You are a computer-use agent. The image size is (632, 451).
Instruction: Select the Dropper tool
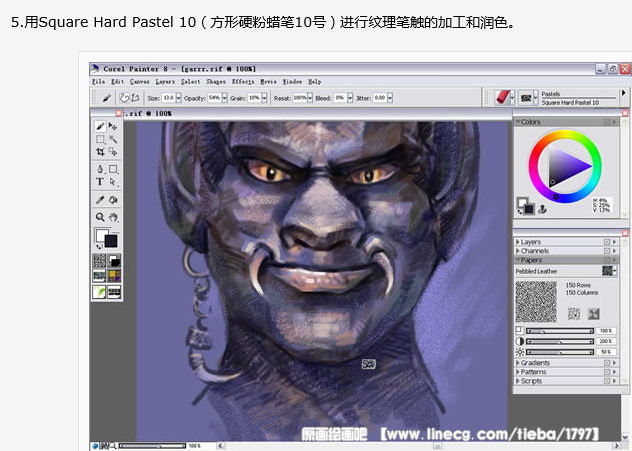(x=100, y=200)
